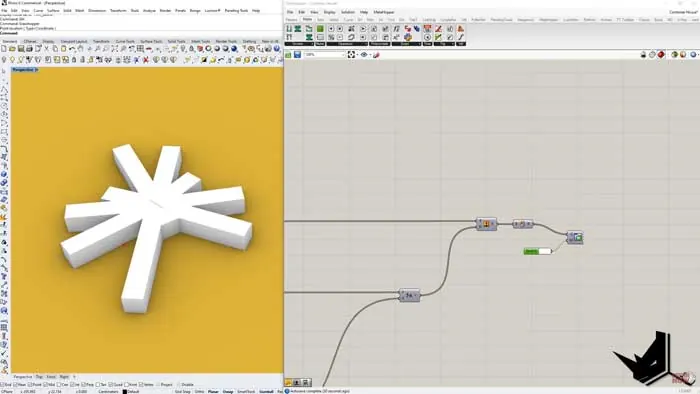Image resolution: width=700 pixels, height=394 pixels.
Task: Click the Print icon in Rhino toolbar
Action: click(29, 48)
